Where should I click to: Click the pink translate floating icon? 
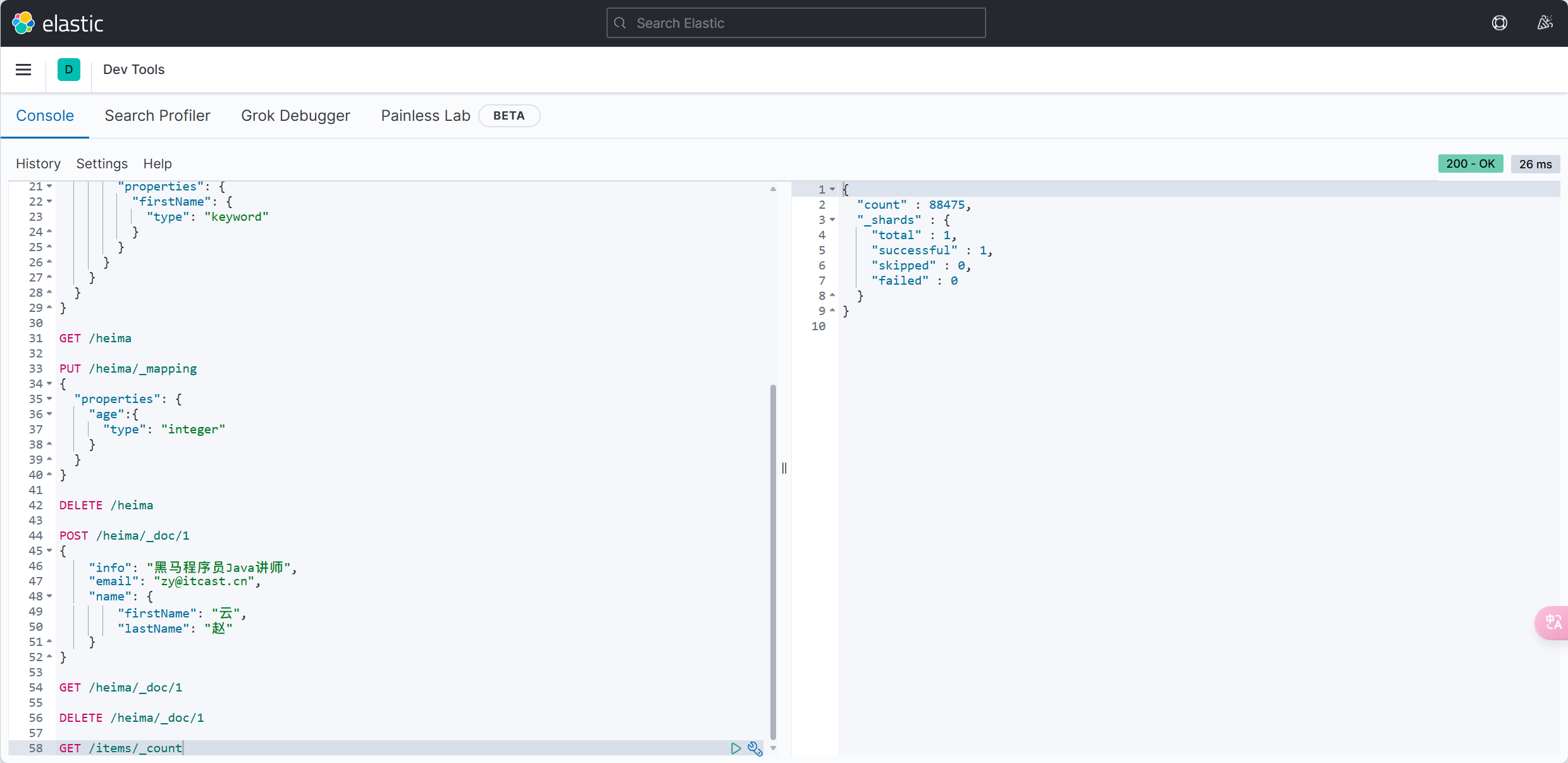[1553, 623]
